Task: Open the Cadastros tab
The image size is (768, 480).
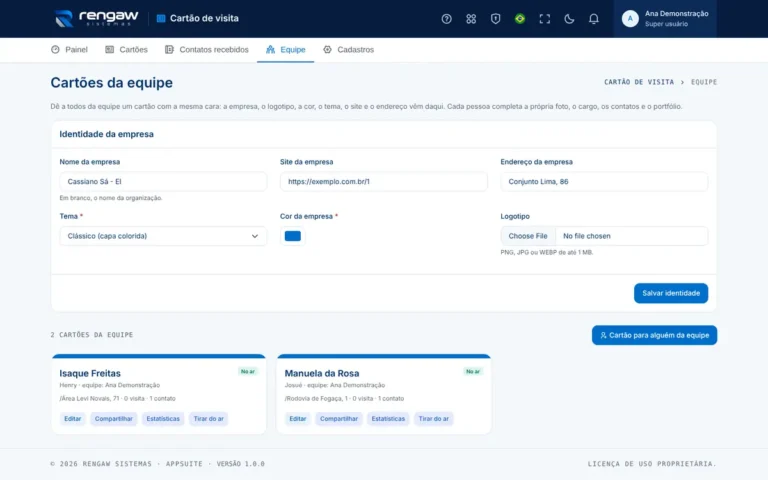Action: click(348, 49)
